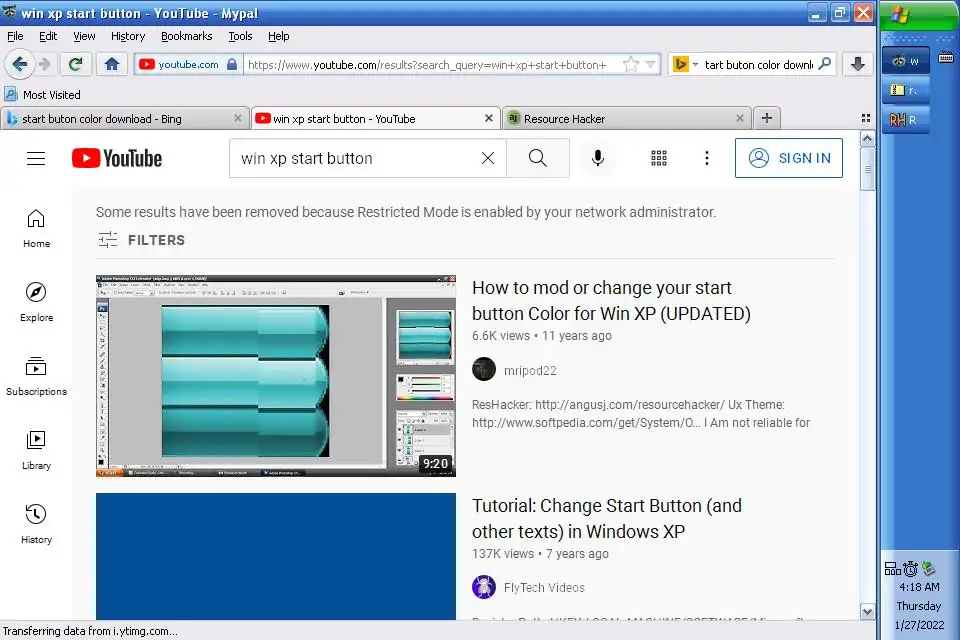Image resolution: width=960 pixels, height=640 pixels.
Task: Open the YouTube apps grid
Action: click(x=659, y=158)
